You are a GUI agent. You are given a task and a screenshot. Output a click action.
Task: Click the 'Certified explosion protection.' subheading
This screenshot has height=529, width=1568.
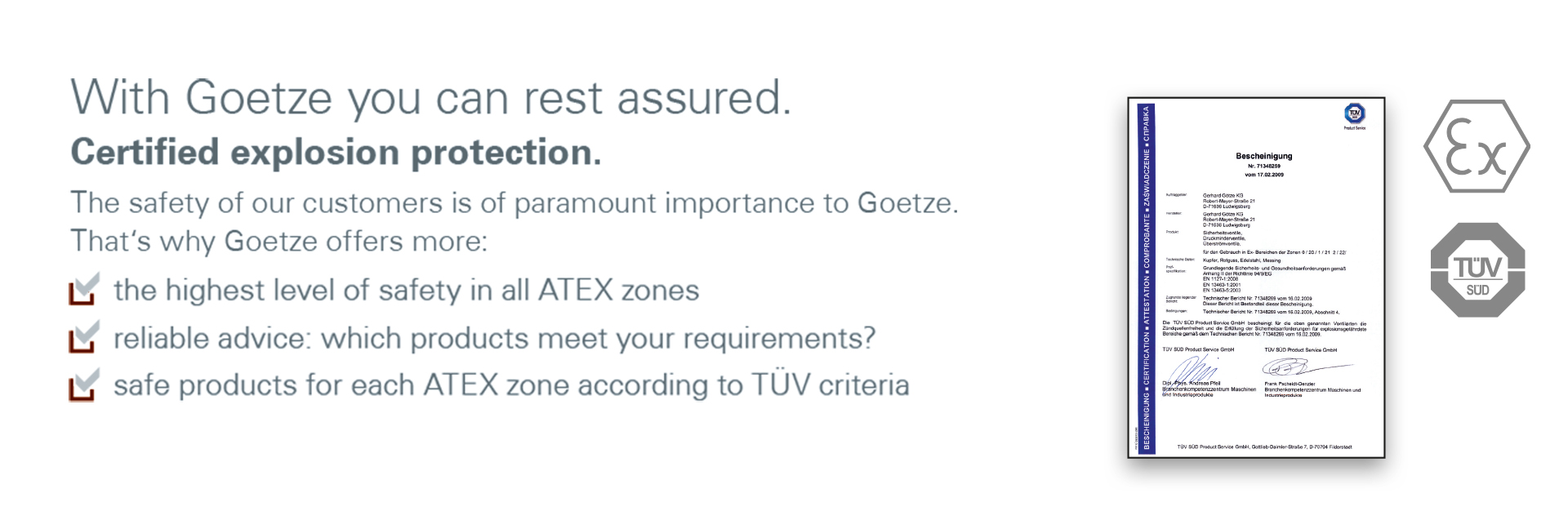pyautogui.click(x=336, y=153)
